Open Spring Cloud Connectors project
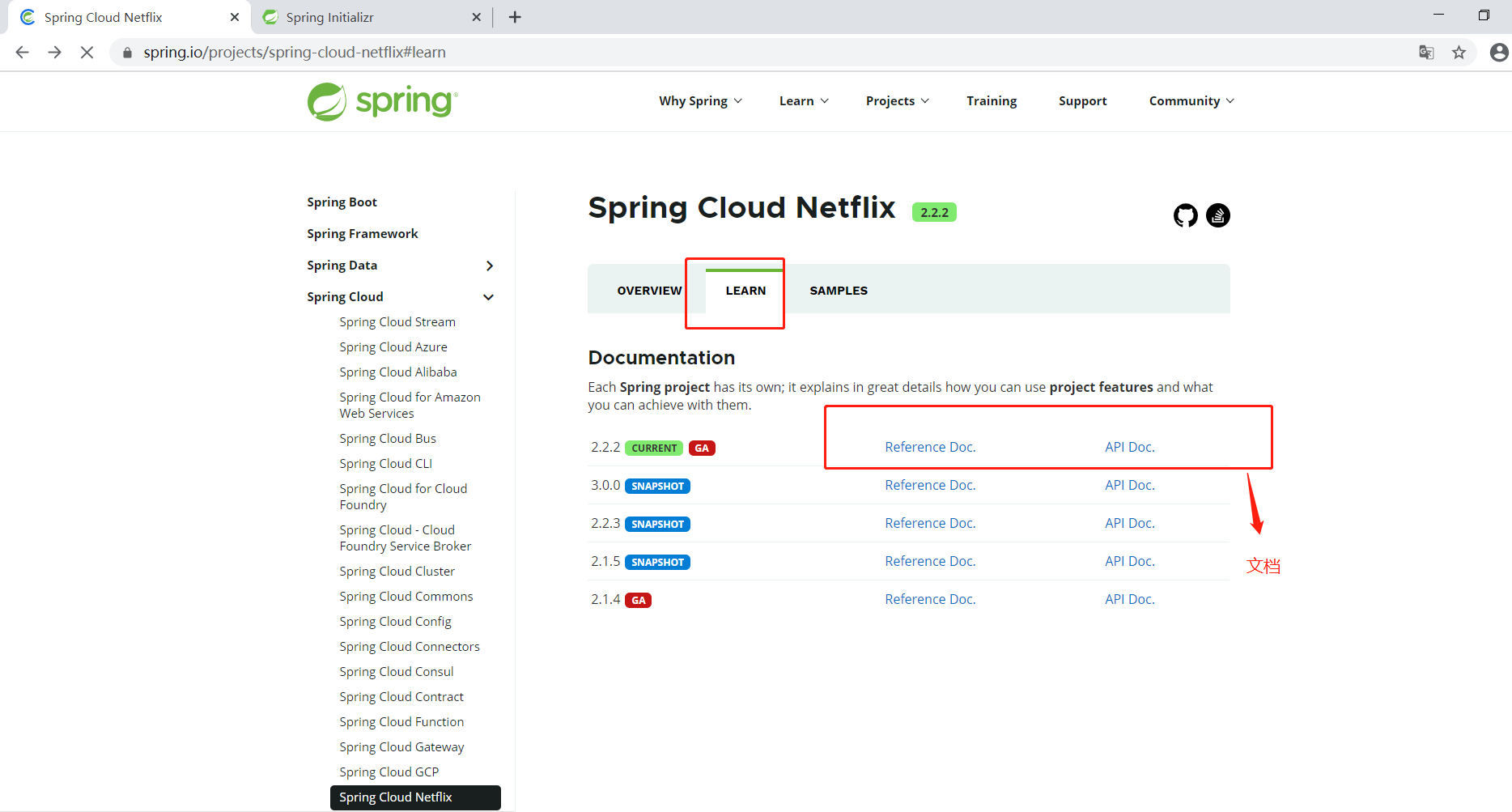This screenshot has height=812, width=1512. 410,647
